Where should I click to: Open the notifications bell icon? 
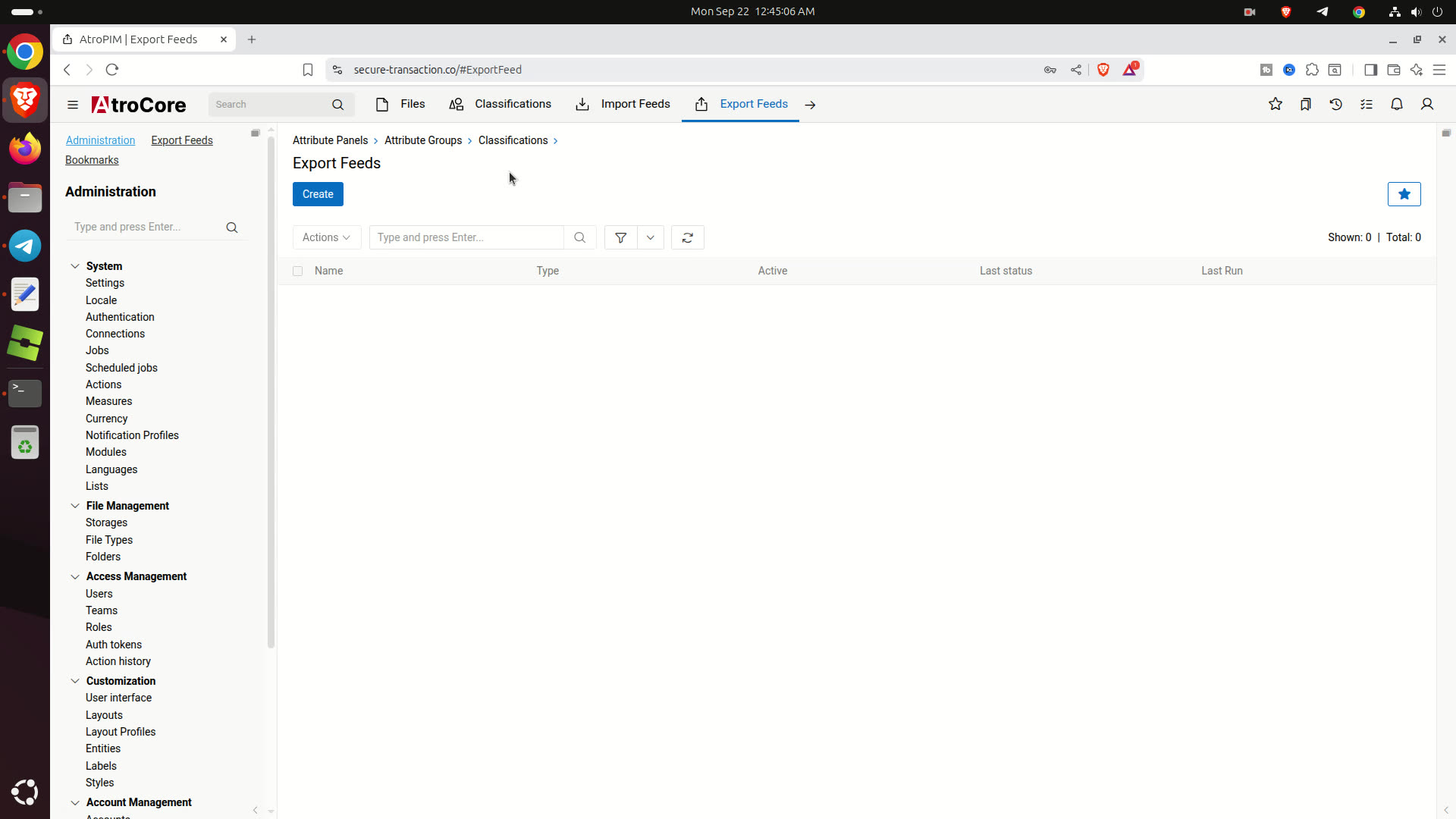[1397, 105]
